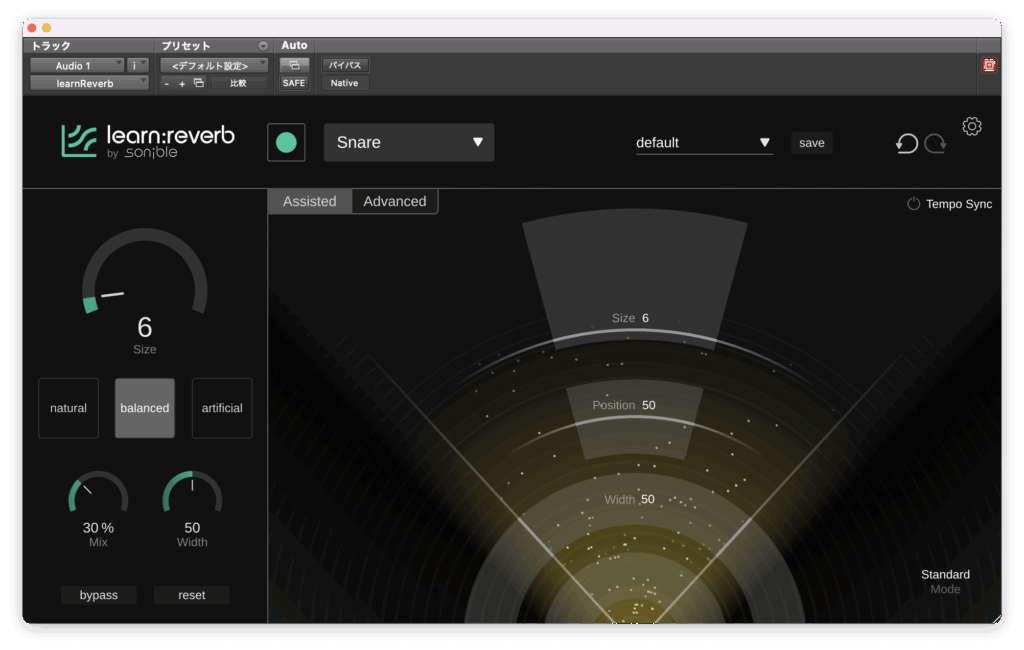The height and width of the screenshot is (650, 1024).
Task: Click the Standard Mode label
Action: coord(945,581)
